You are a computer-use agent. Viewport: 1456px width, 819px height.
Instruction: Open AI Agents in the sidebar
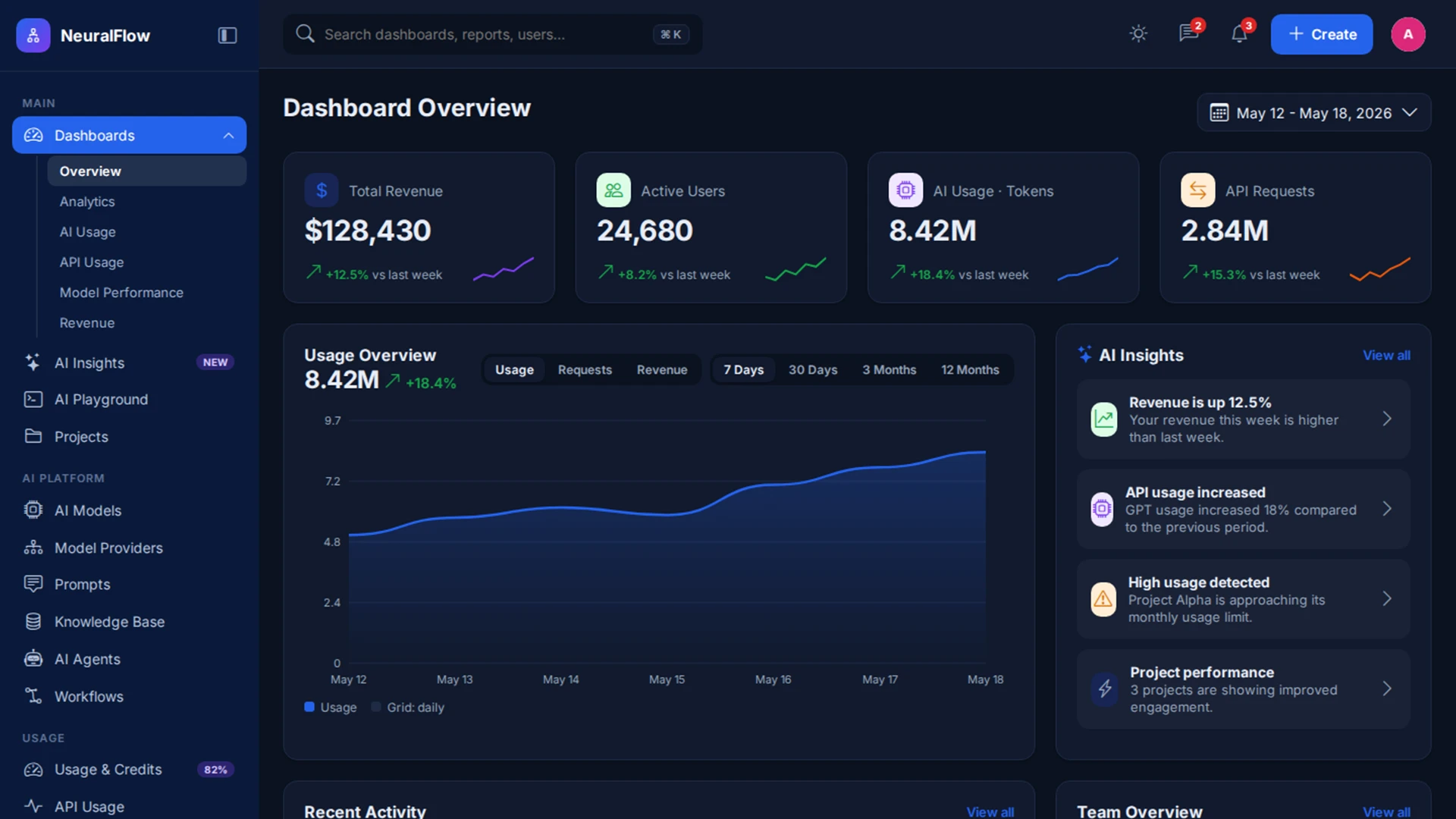pyautogui.click(x=129, y=659)
